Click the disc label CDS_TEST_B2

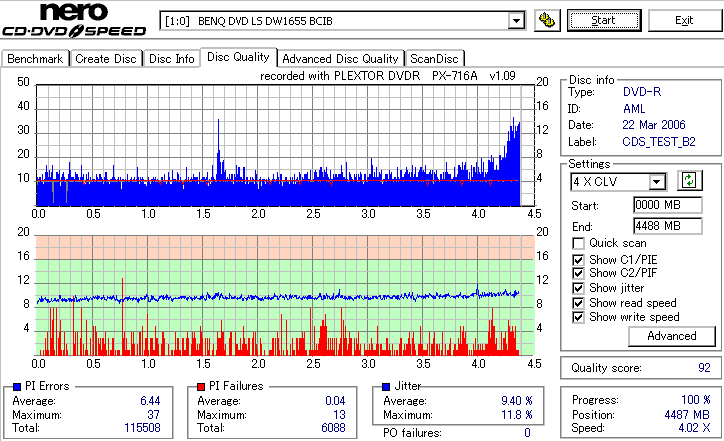[659, 142]
